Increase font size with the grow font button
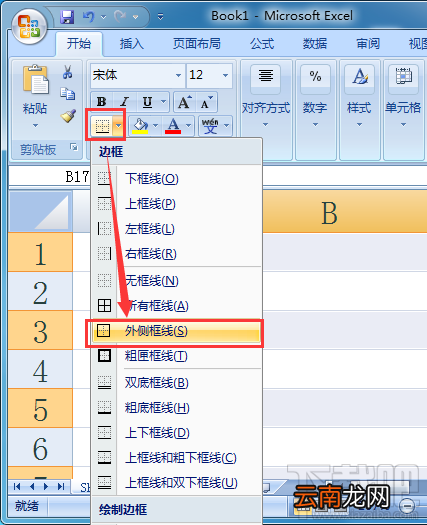This screenshot has height=525, width=427. coord(185,102)
